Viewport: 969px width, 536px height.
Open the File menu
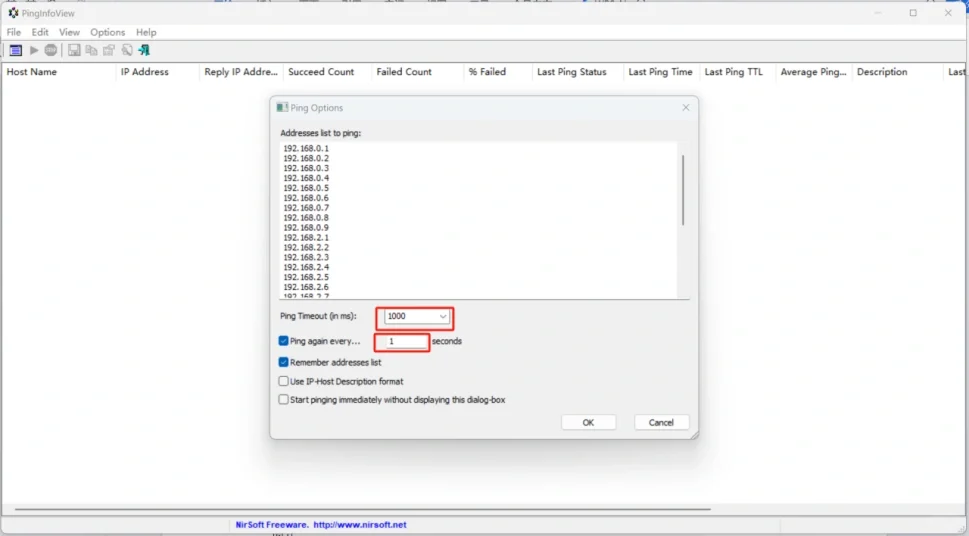point(14,32)
